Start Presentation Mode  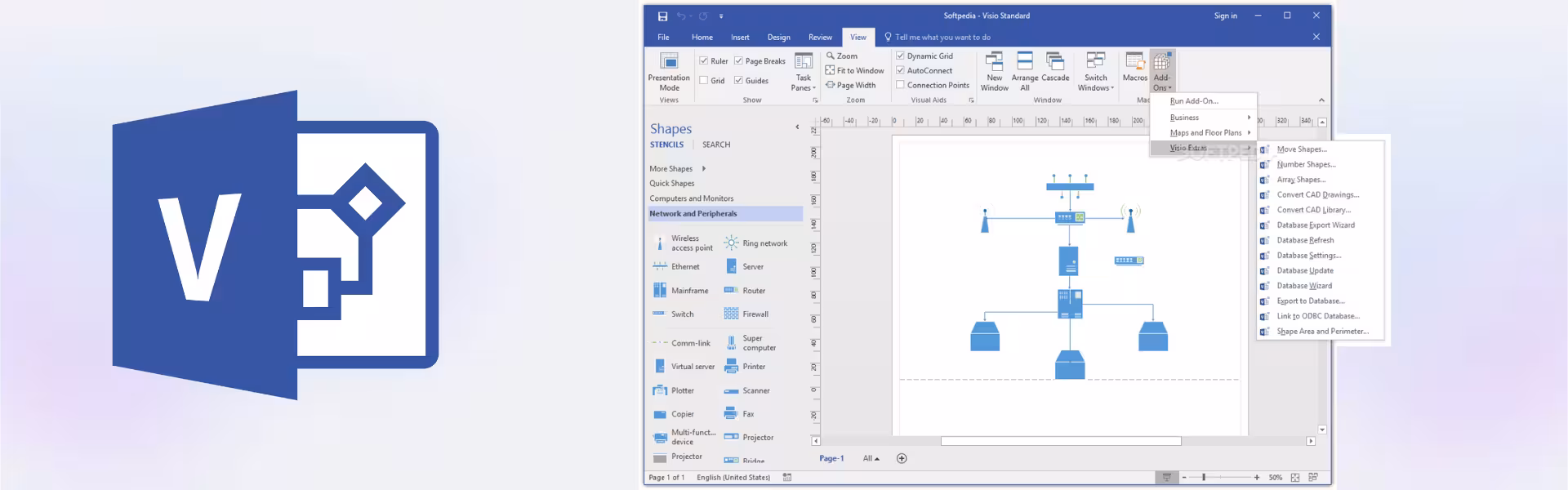669,72
